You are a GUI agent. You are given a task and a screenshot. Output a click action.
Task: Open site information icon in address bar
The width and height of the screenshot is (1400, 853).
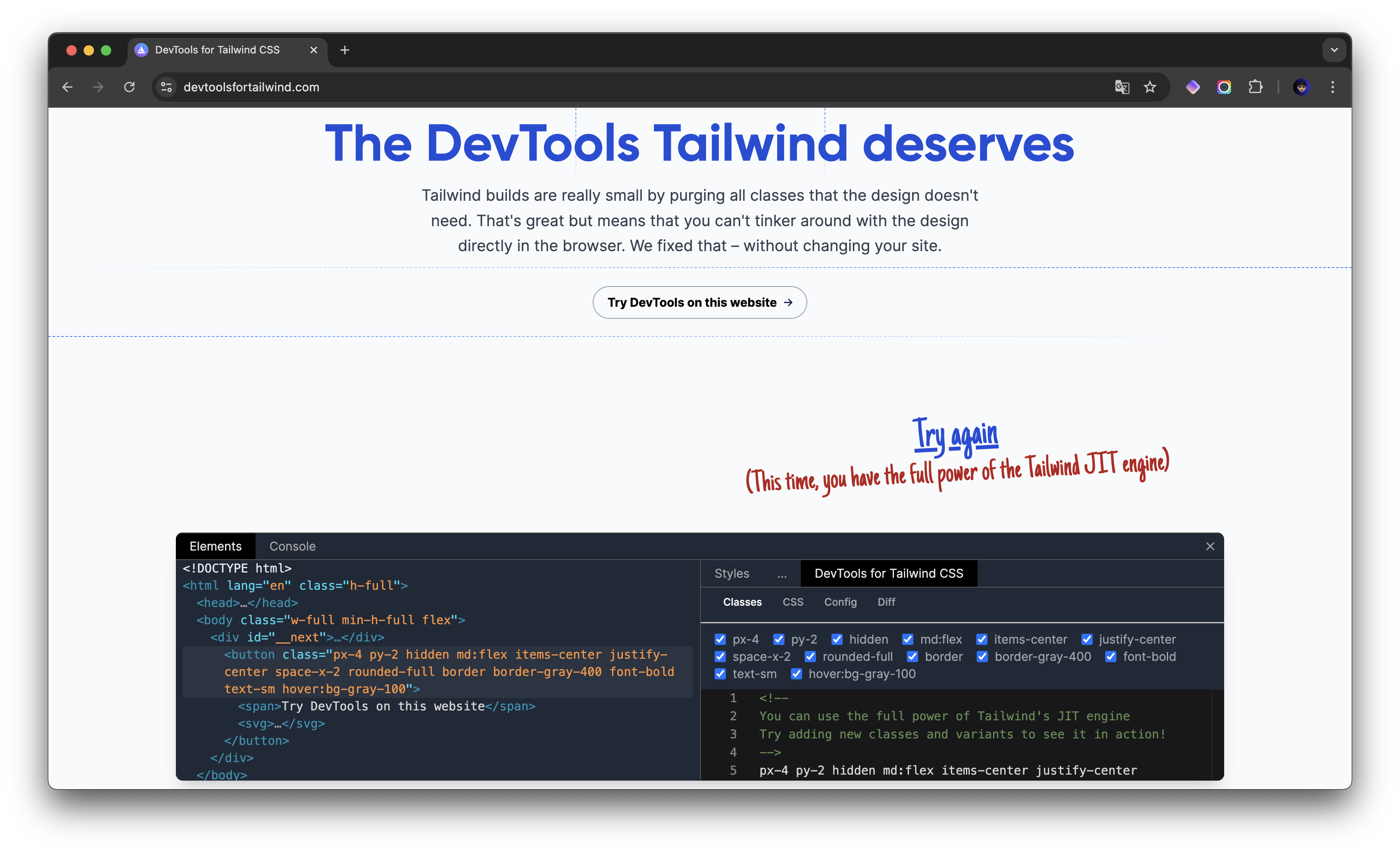coord(166,87)
